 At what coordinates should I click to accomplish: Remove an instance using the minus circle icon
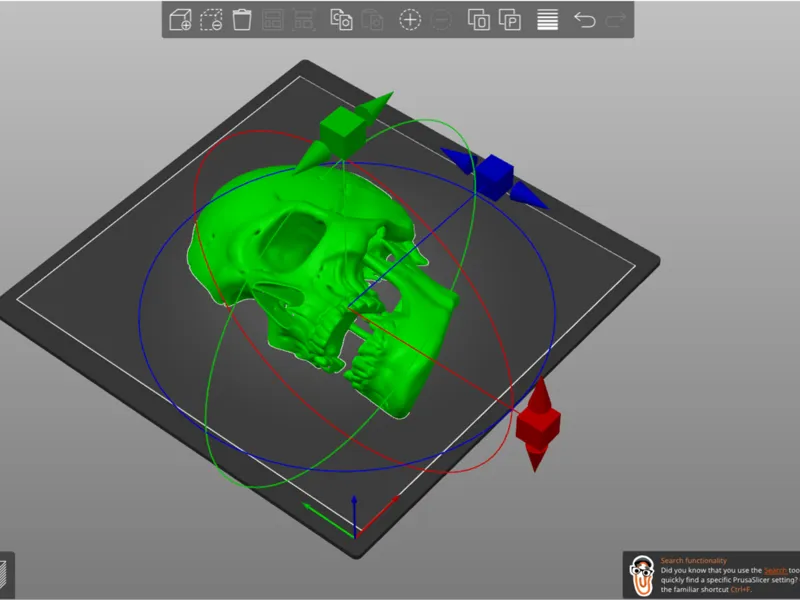click(441, 20)
